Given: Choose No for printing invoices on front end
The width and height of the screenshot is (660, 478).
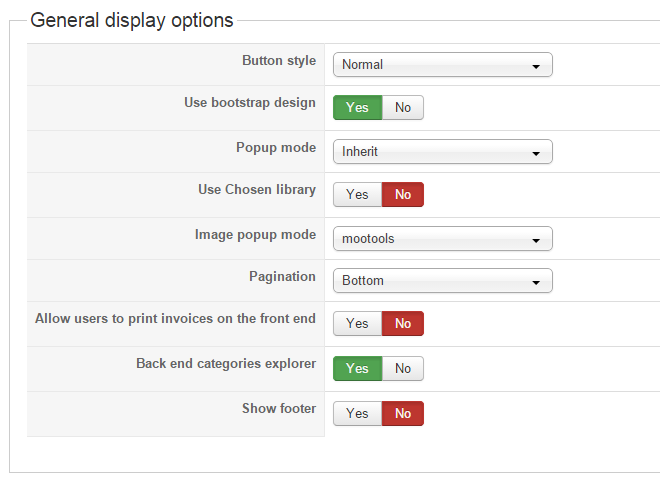Looking at the screenshot, I should click(x=403, y=324).
